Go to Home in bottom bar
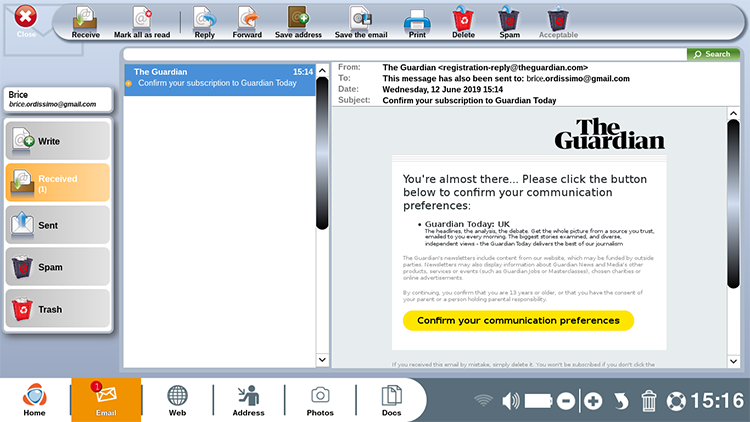 click(34, 400)
